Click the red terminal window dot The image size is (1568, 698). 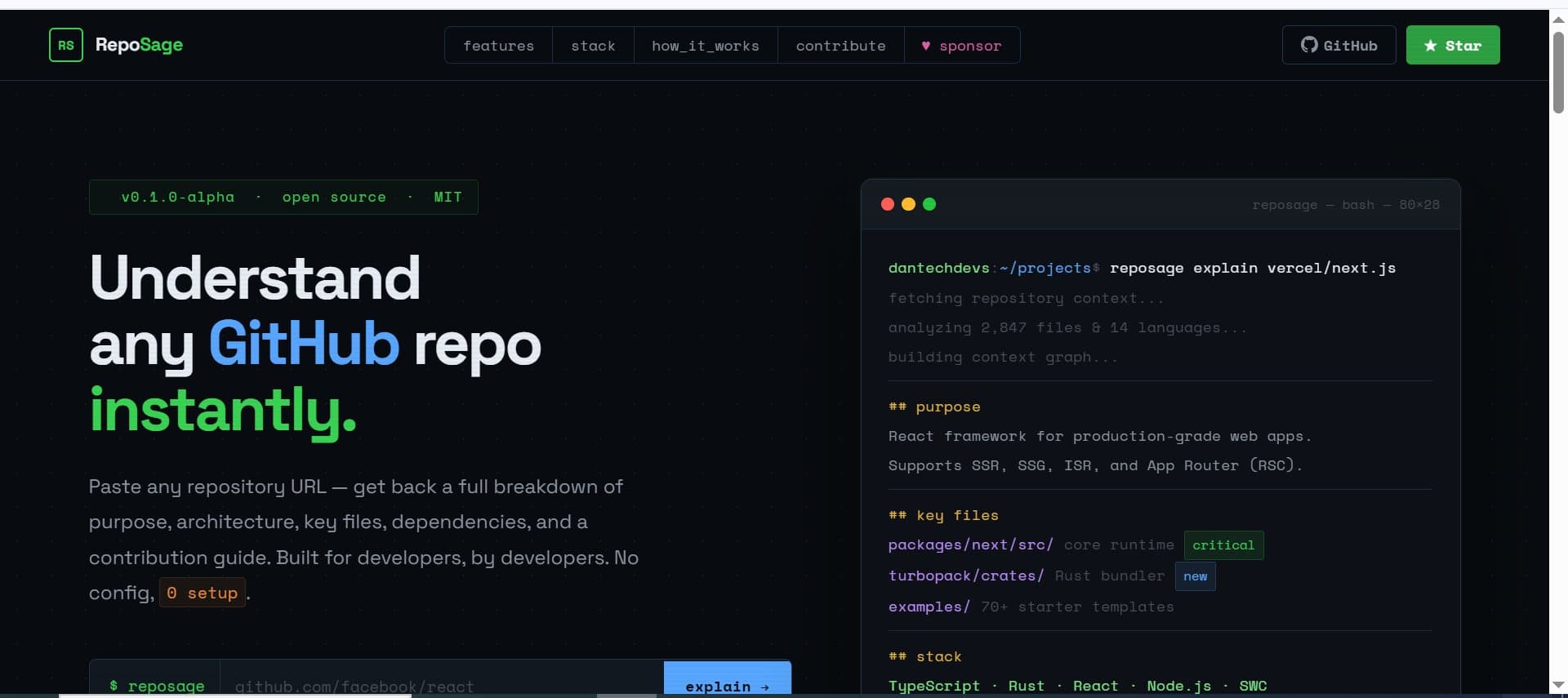click(888, 204)
